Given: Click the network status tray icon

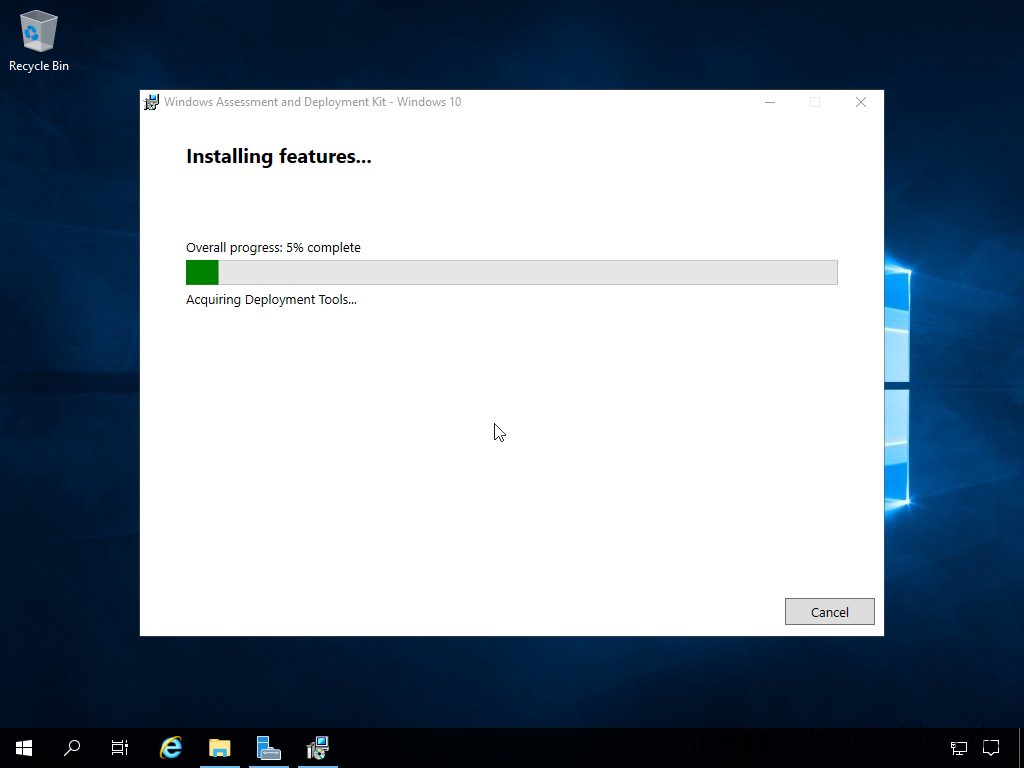Looking at the screenshot, I should pyautogui.click(x=959, y=748).
